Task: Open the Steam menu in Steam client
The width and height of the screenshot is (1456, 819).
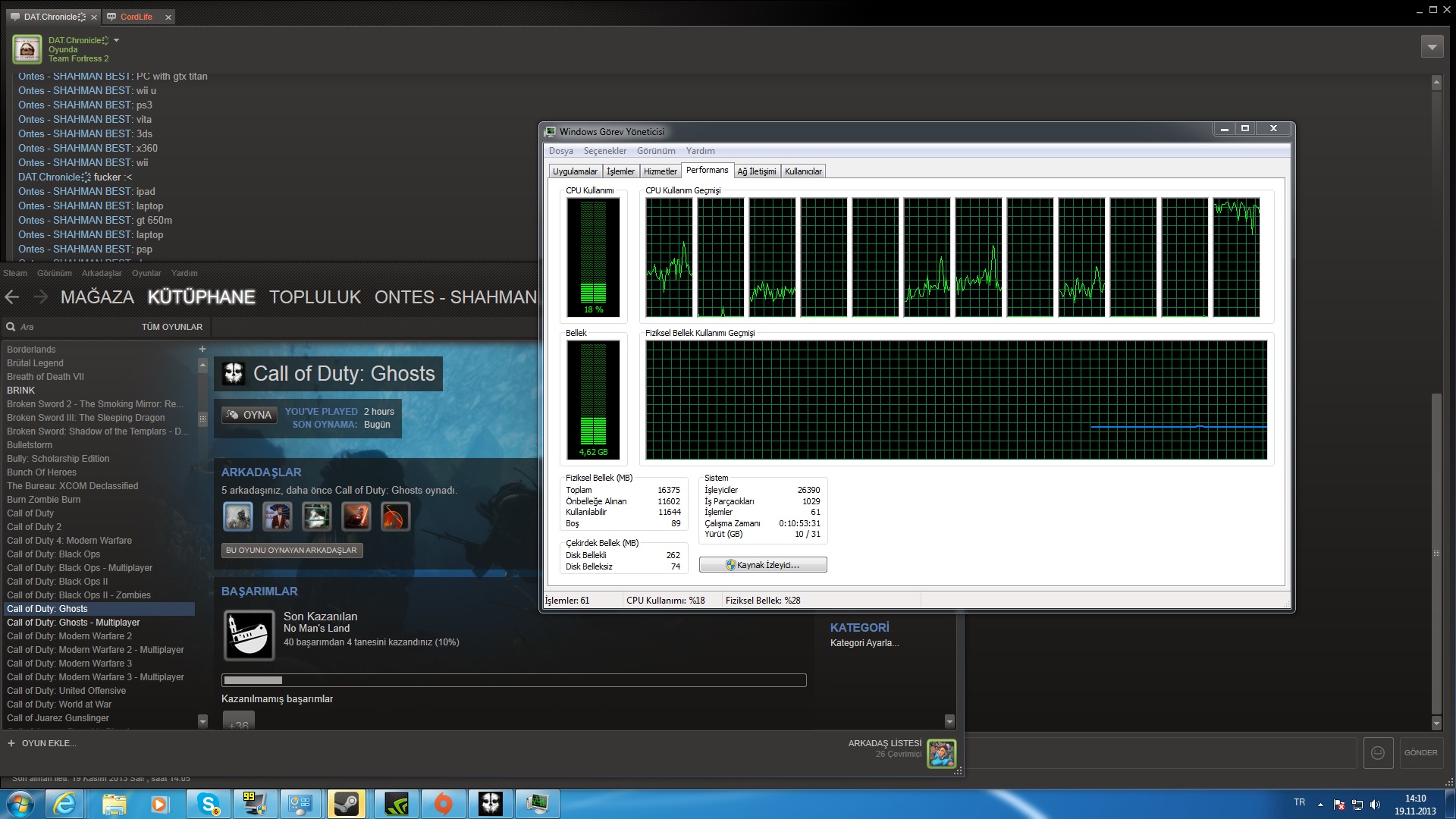Action: (15, 273)
